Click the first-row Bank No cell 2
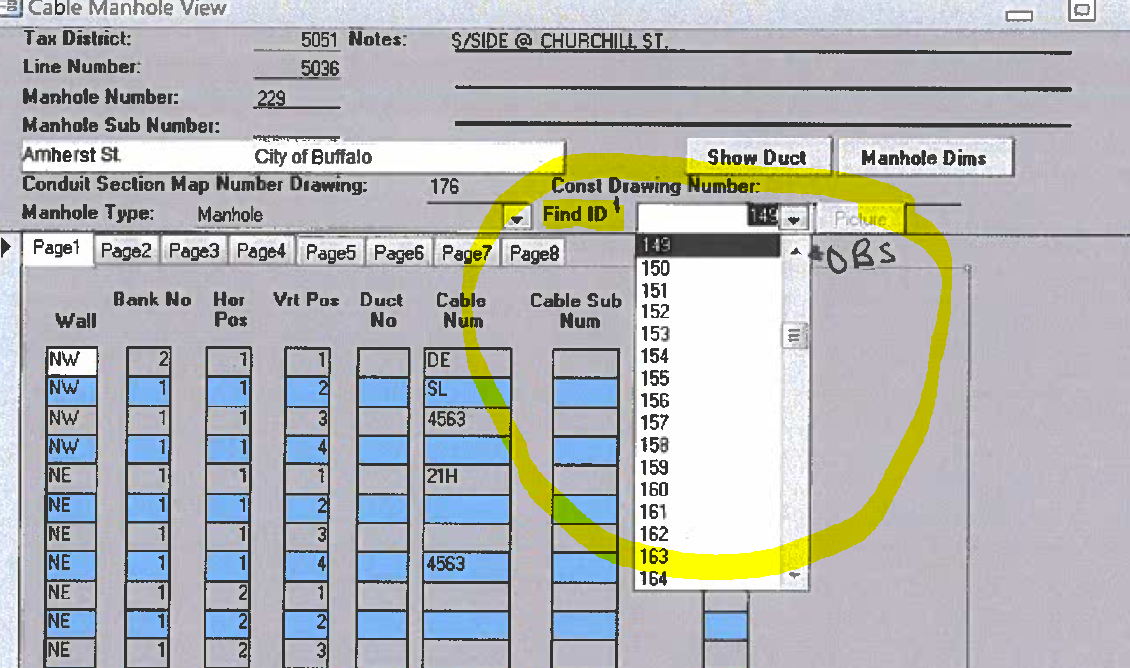 tap(148, 360)
